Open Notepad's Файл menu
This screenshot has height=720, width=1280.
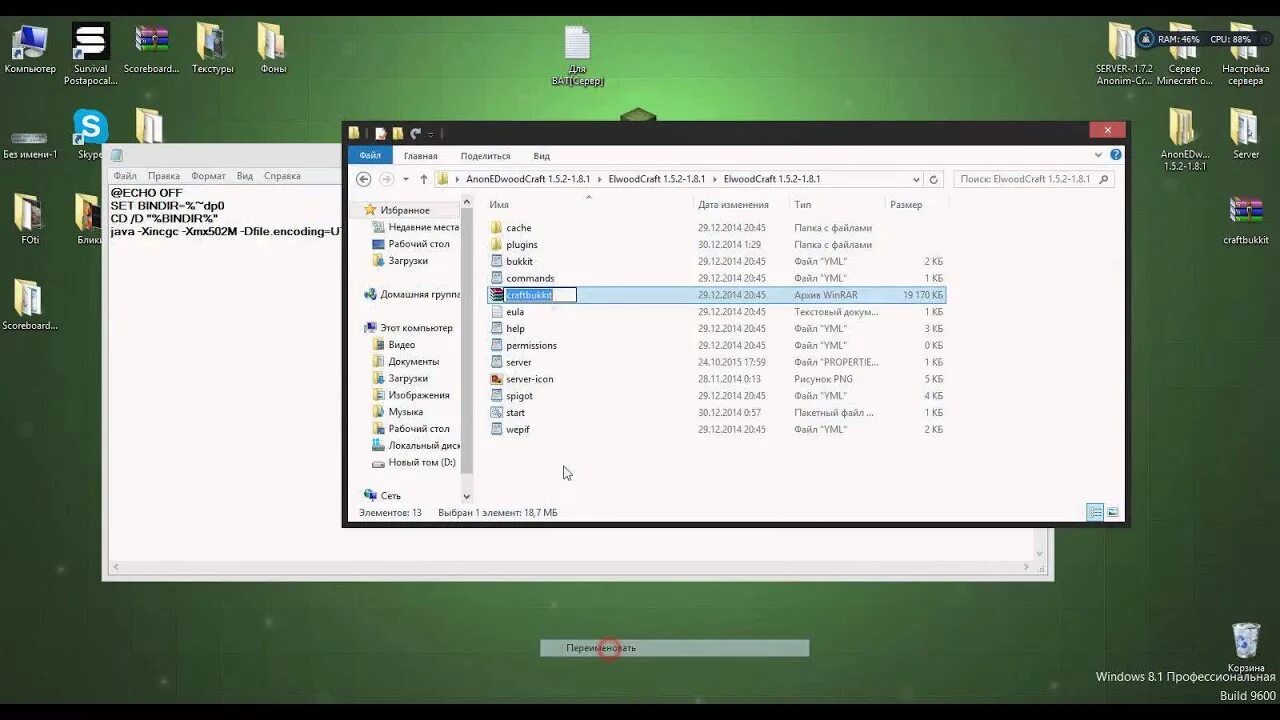tap(125, 176)
